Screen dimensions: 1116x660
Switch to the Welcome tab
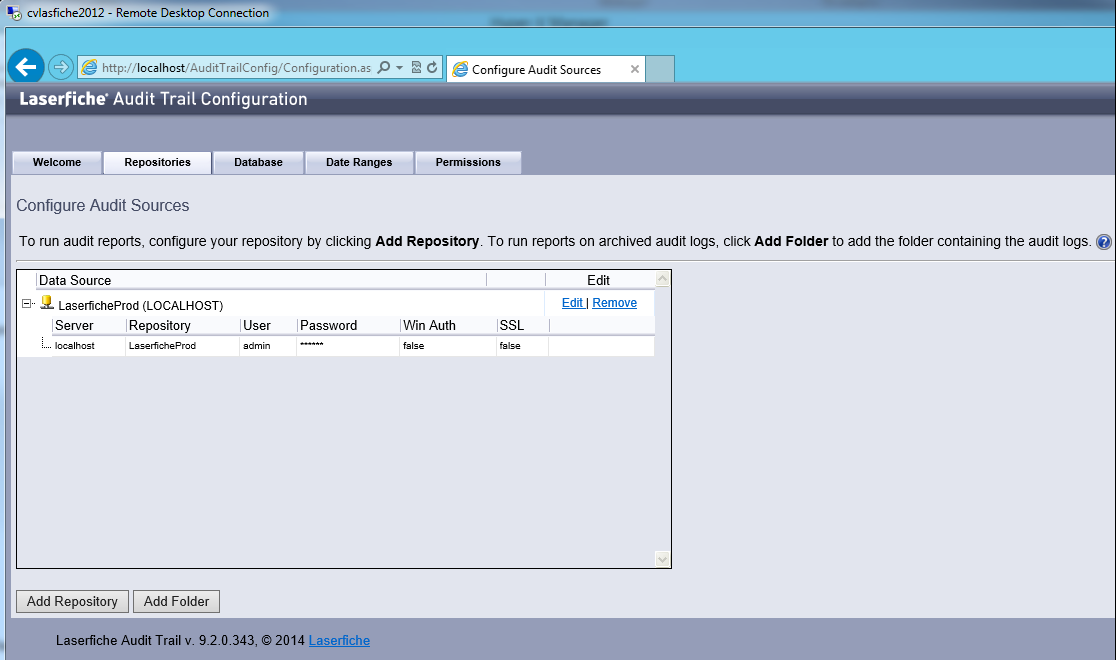click(57, 162)
